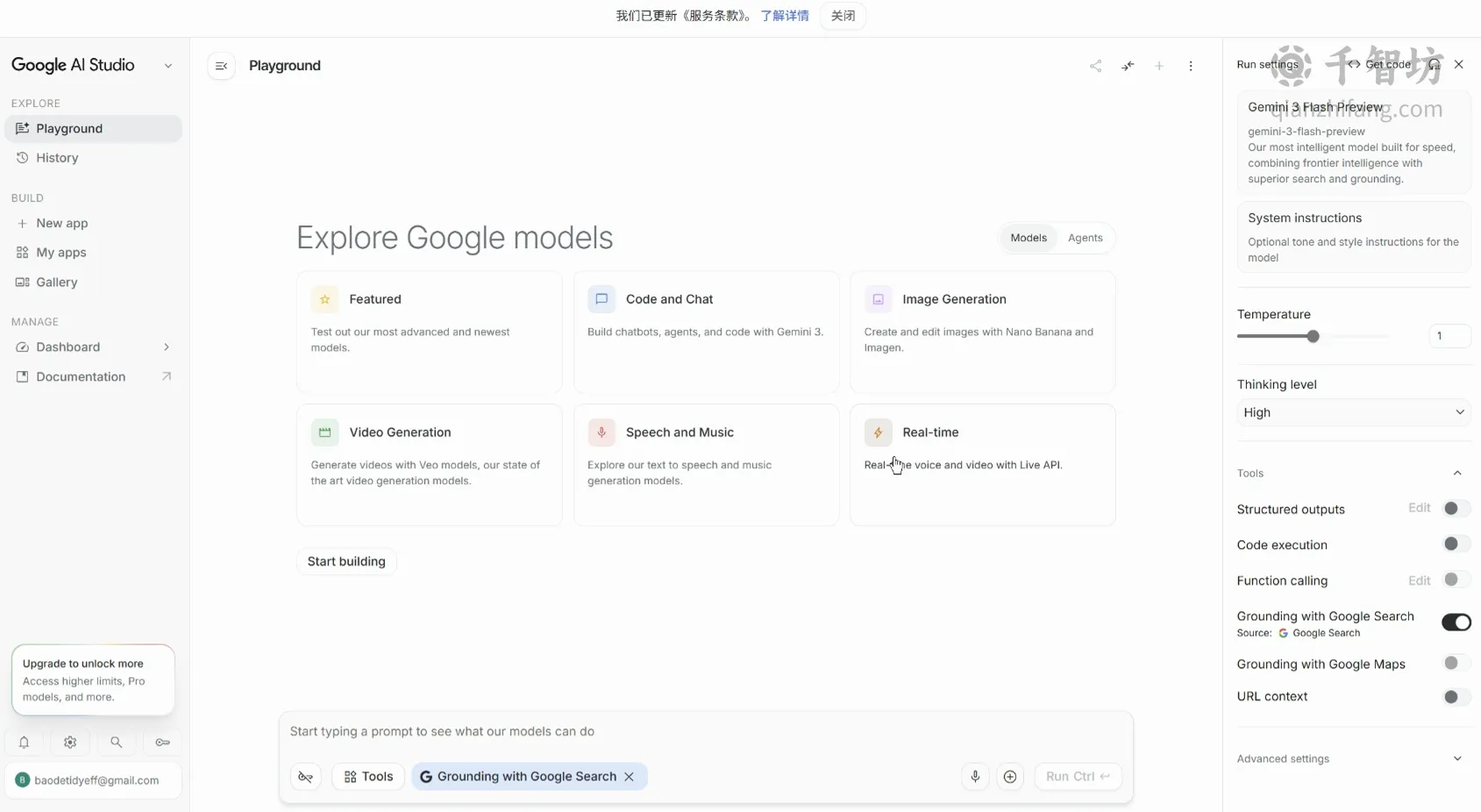1481x812 pixels.
Task: Click the 了解详情 link in the banner
Action: [785, 16]
